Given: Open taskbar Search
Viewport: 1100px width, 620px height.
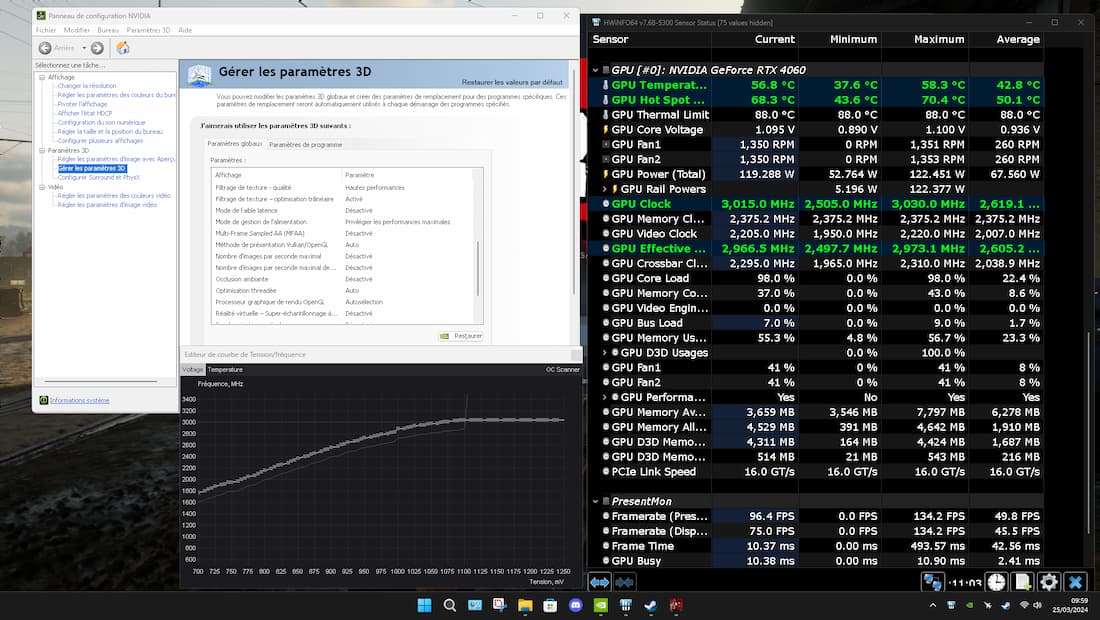Looking at the screenshot, I should (450, 605).
